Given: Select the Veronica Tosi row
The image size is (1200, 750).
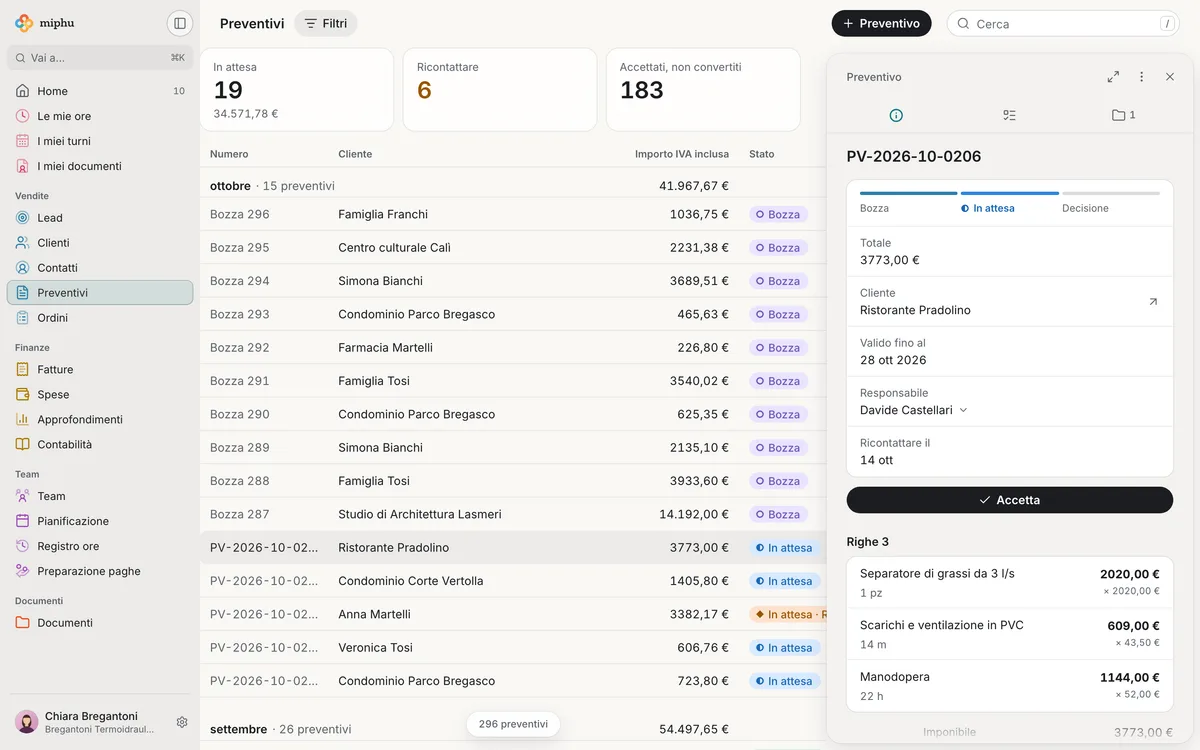Looking at the screenshot, I should (513, 648).
